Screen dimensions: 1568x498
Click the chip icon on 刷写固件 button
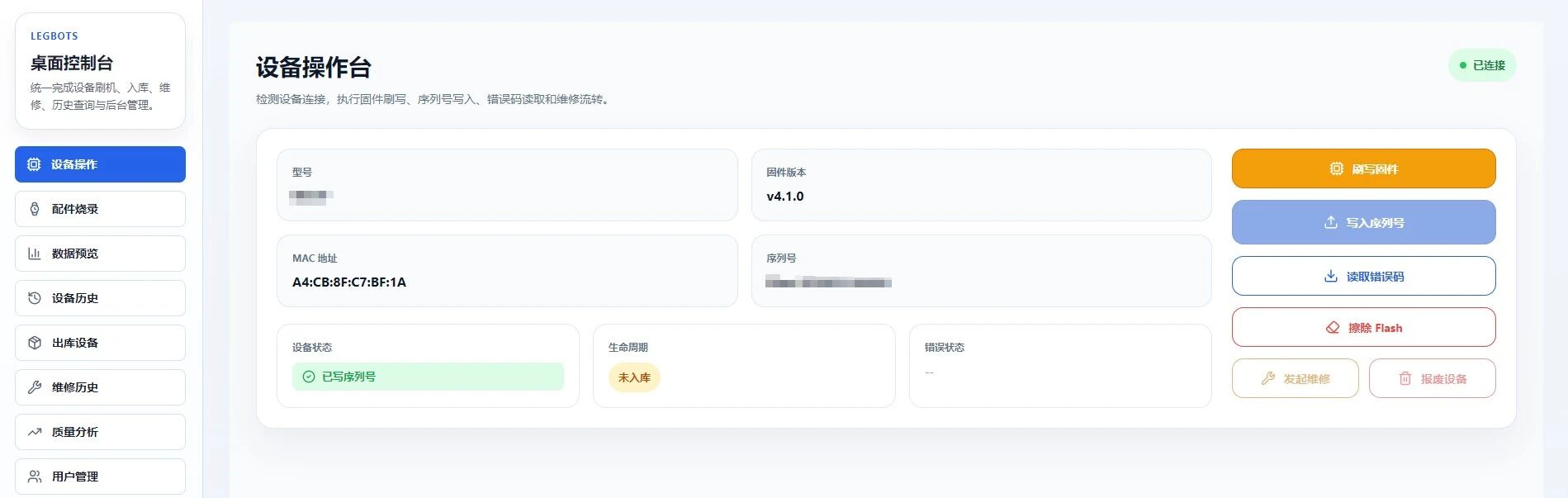click(1336, 168)
